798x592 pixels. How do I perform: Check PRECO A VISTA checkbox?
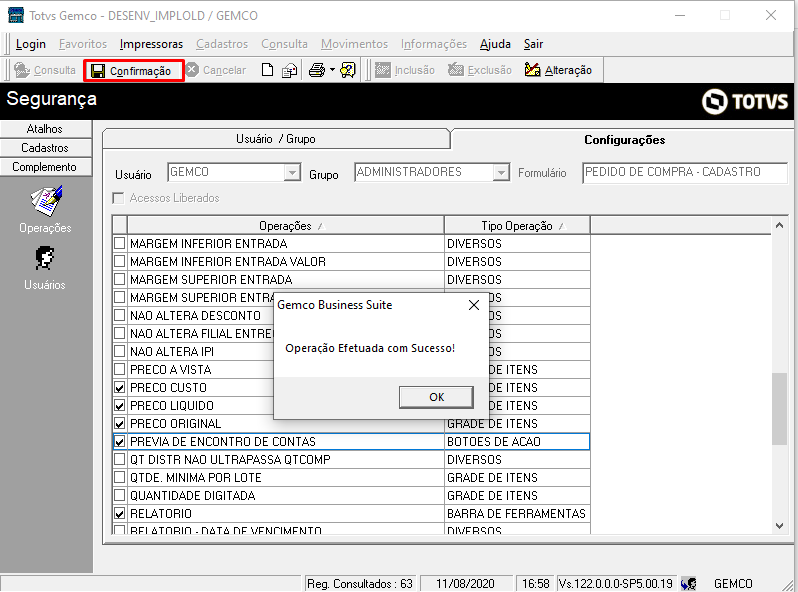tap(120, 369)
